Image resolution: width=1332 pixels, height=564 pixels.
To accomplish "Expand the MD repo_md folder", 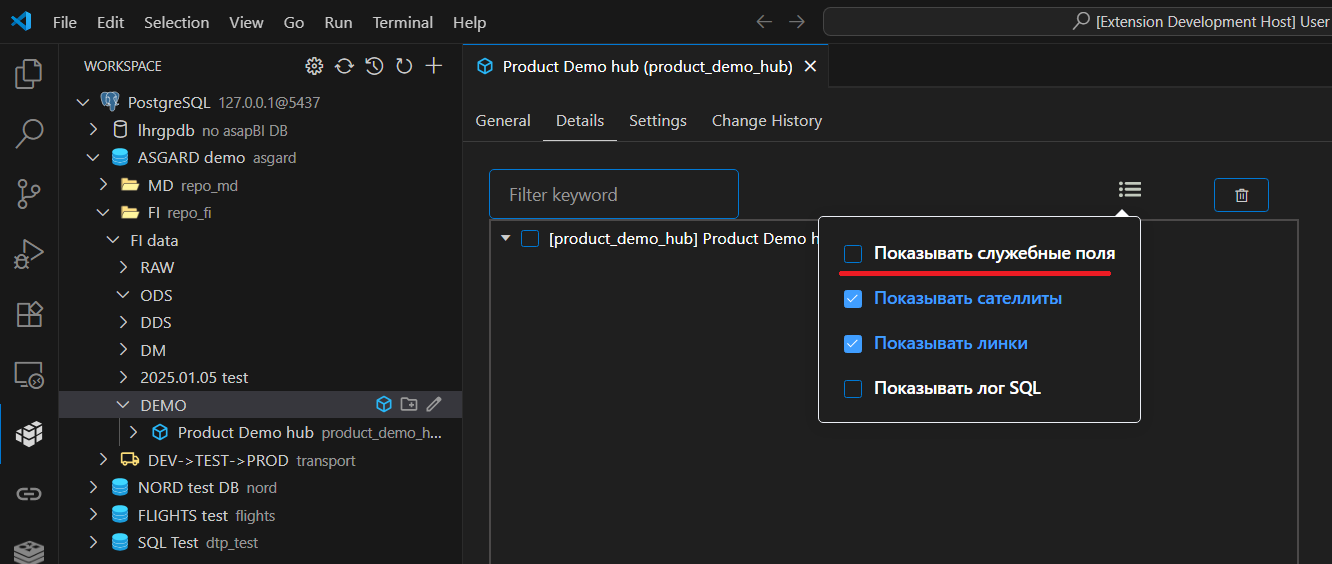I will click(103, 185).
